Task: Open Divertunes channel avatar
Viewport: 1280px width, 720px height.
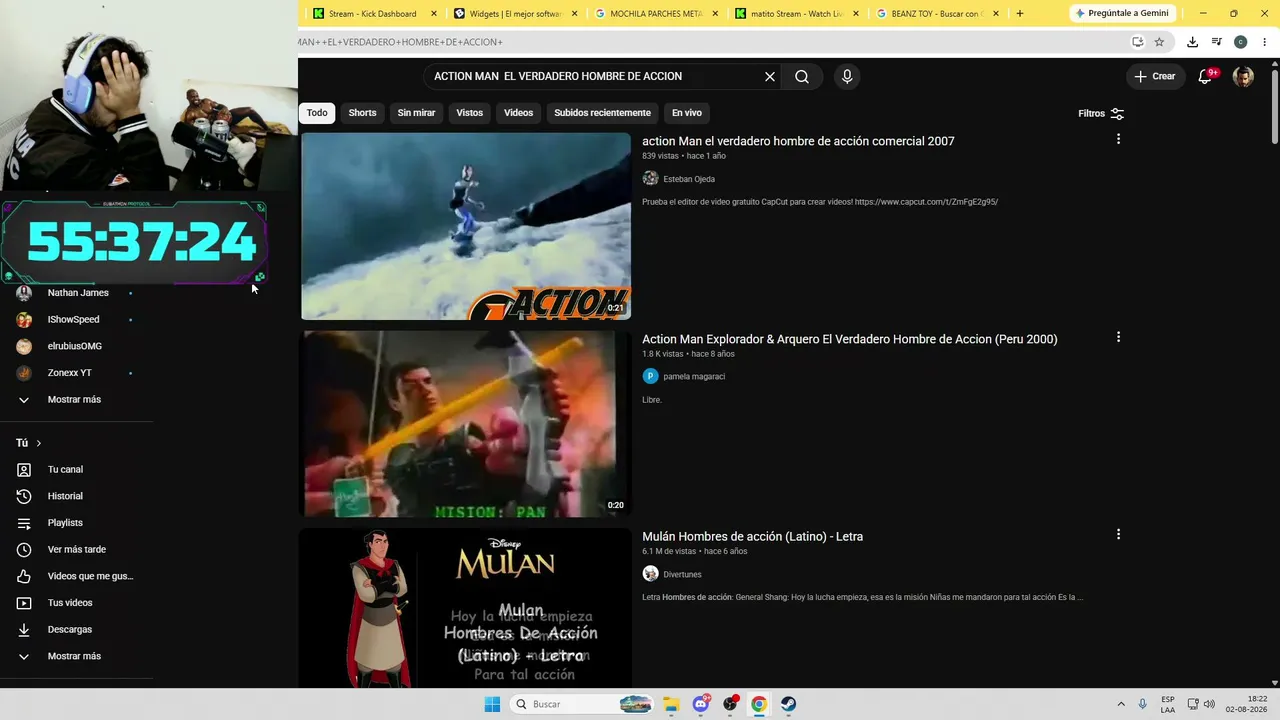Action: (x=650, y=574)
